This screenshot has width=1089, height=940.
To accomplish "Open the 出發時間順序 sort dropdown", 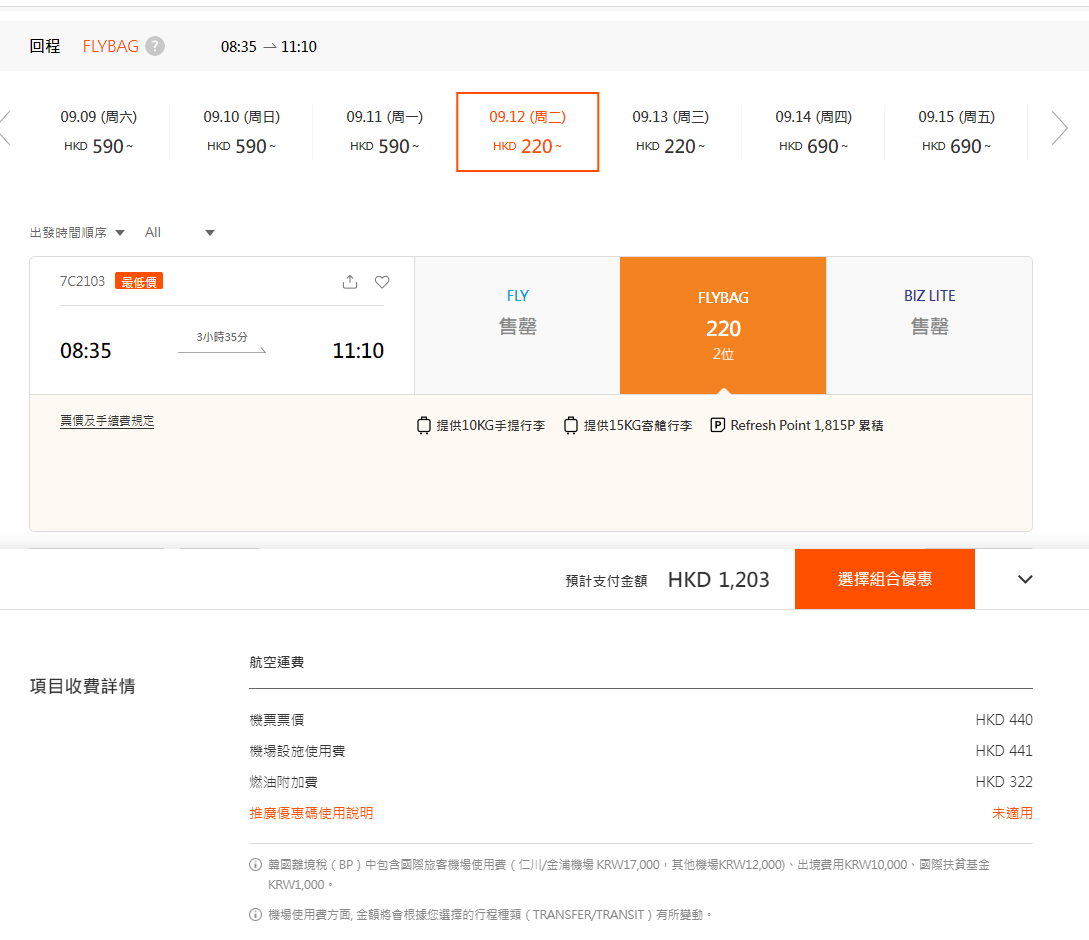I will [x=75, y=232].
